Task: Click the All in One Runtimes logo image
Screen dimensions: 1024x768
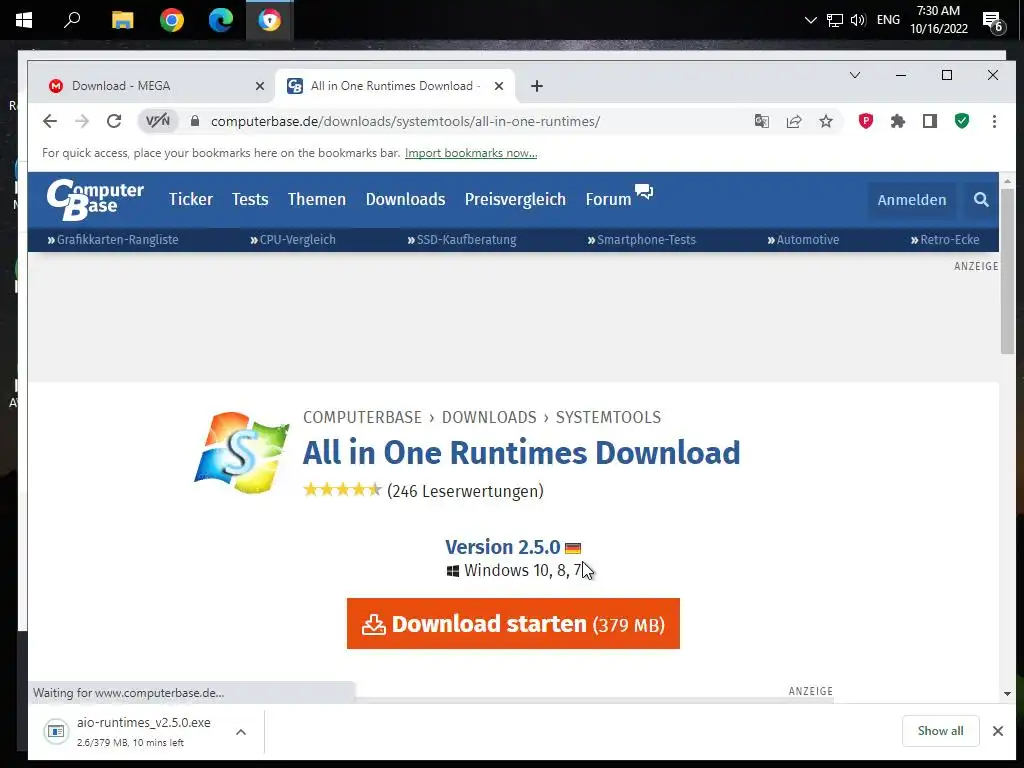Action: tap(242, 452)
